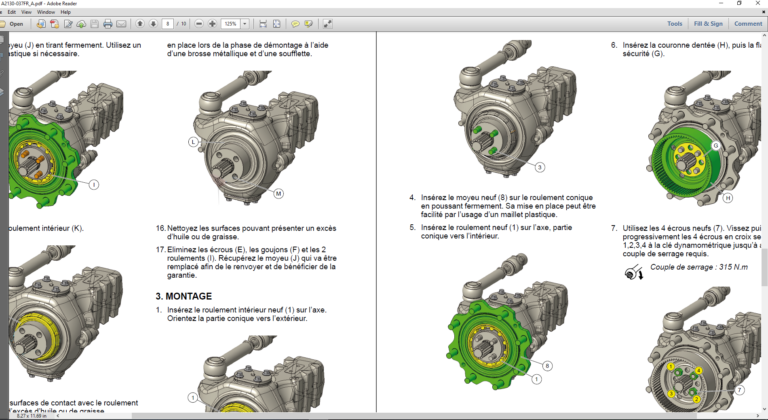Screen dimensions: 768x420
Task: Expand the zoom level dropdown arrow
Action: pyautogui.click(x=246, y=23)
